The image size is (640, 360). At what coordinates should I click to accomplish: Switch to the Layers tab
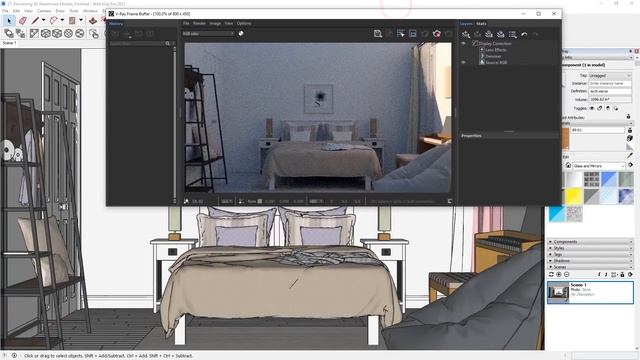[x=466, y=24]
